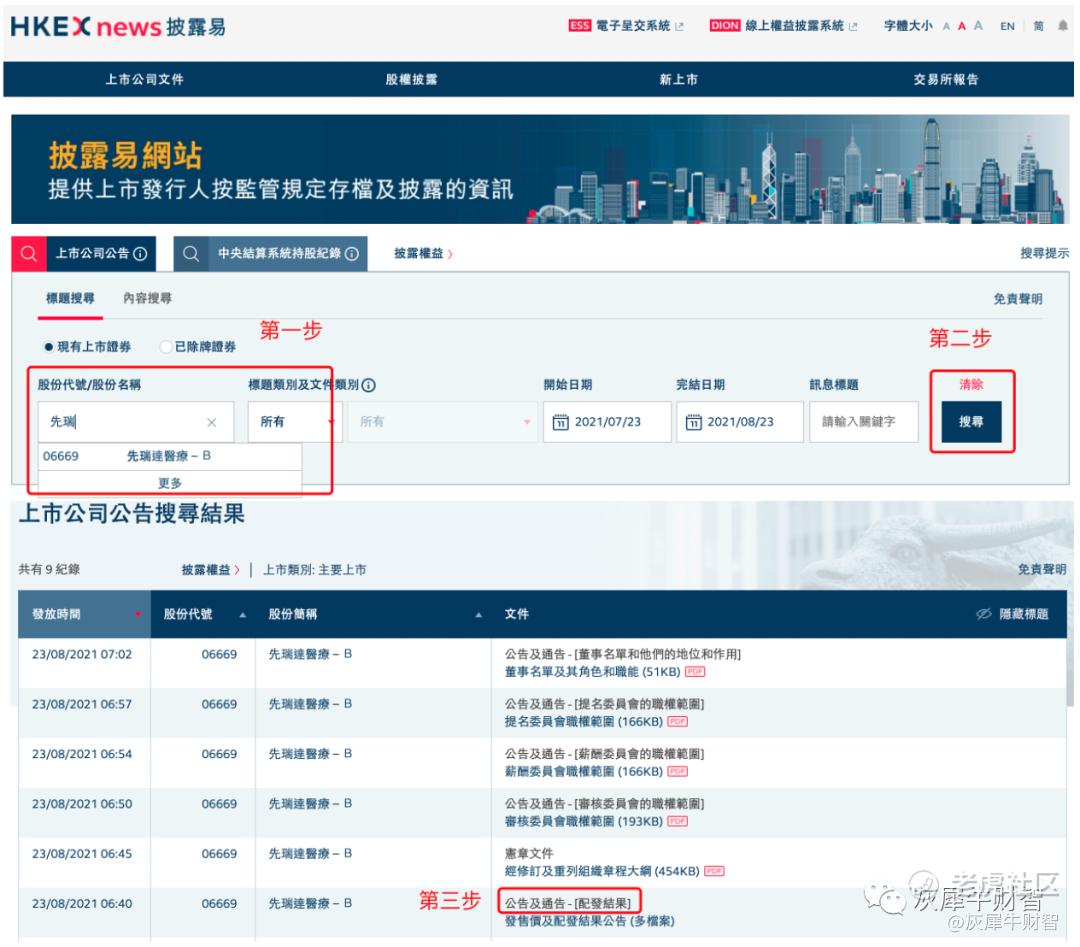The width and height of the screenshot is (1080, 947).
Task: Switch to 標題搜尋 tab
Action: click(70, 298)
